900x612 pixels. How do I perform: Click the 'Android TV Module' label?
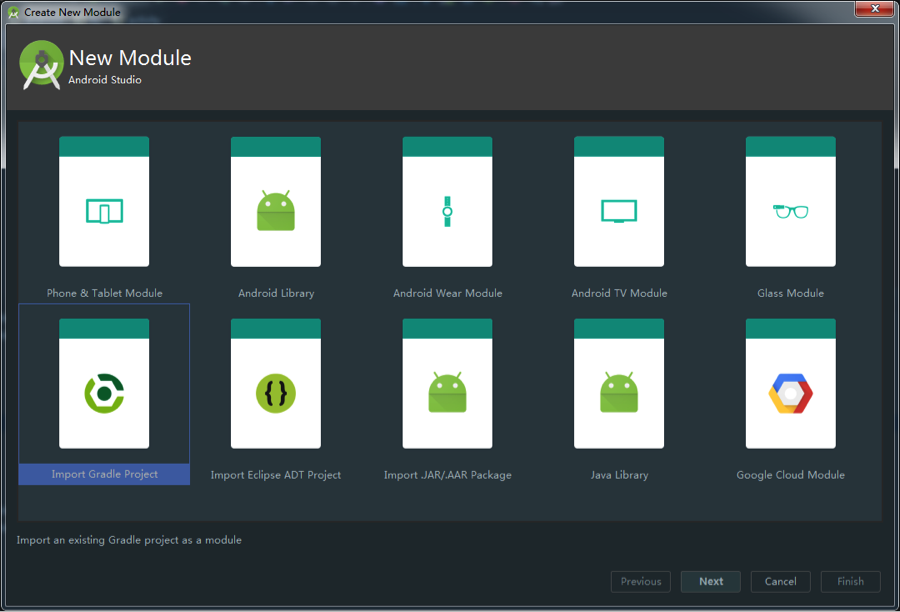(619, 293)
